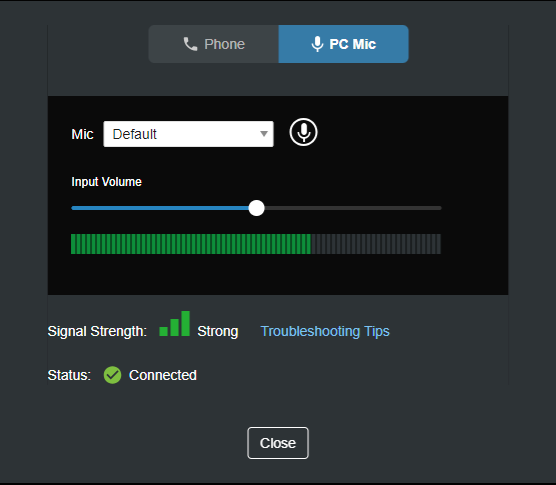This screenshot has height=485, width=556.
Task: Click the unlit gray segment of level meter
Action: pos(376,244)
